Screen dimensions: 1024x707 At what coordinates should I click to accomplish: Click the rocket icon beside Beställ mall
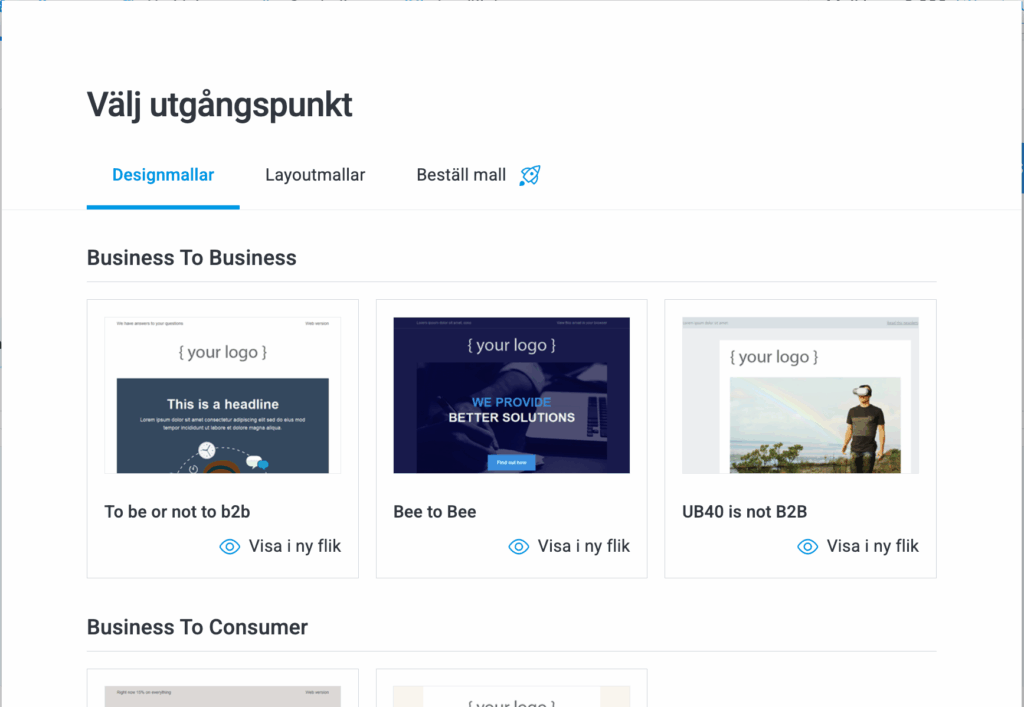click(530, 176)
